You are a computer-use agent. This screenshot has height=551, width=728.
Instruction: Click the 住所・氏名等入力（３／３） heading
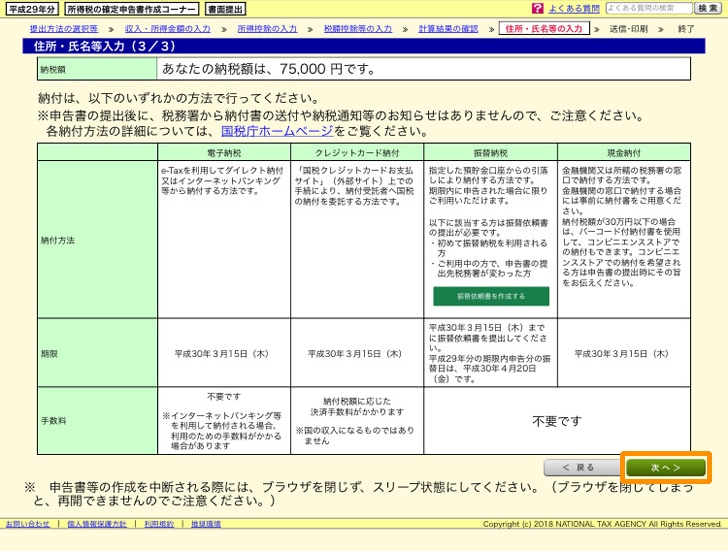104,46
